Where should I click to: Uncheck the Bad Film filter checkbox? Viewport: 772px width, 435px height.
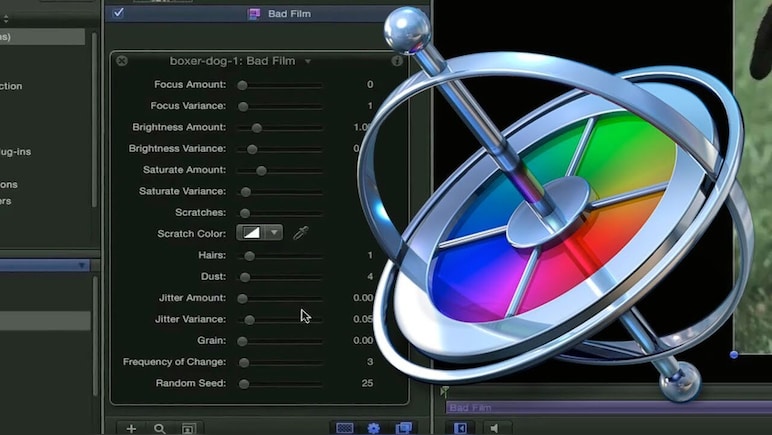[x=118, y=13]
